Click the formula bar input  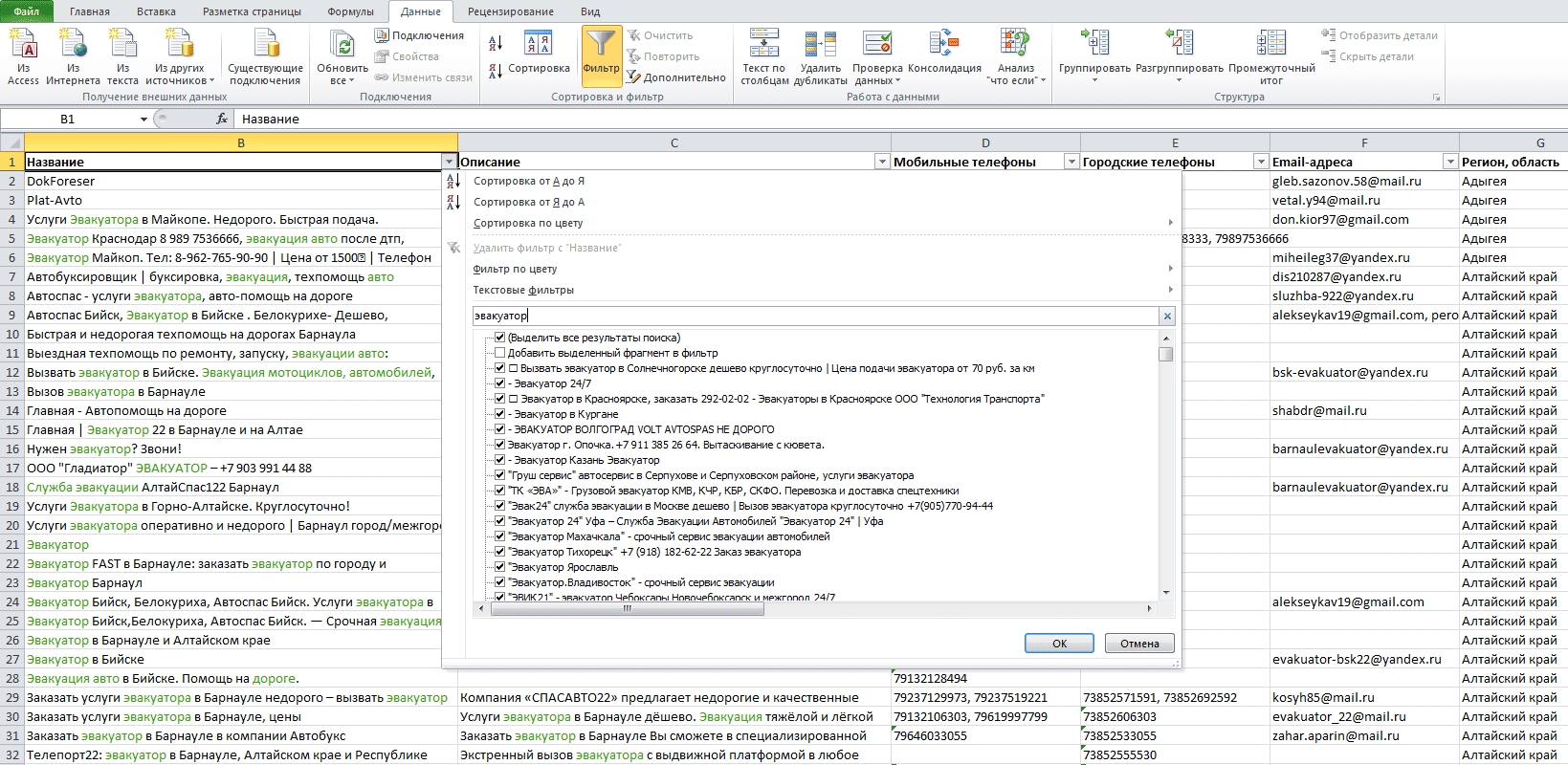coord(899,119)
